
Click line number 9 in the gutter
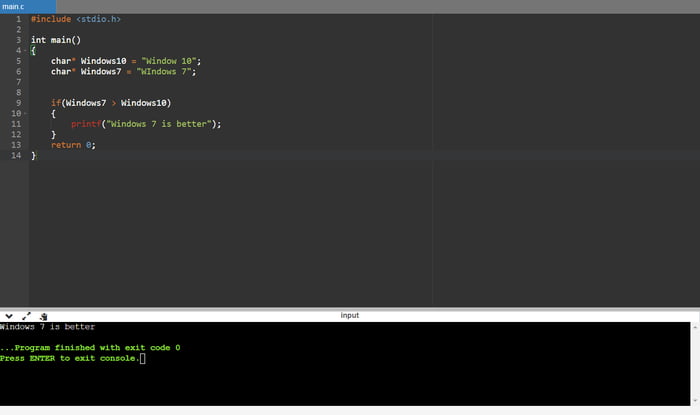tap(17, 103)
